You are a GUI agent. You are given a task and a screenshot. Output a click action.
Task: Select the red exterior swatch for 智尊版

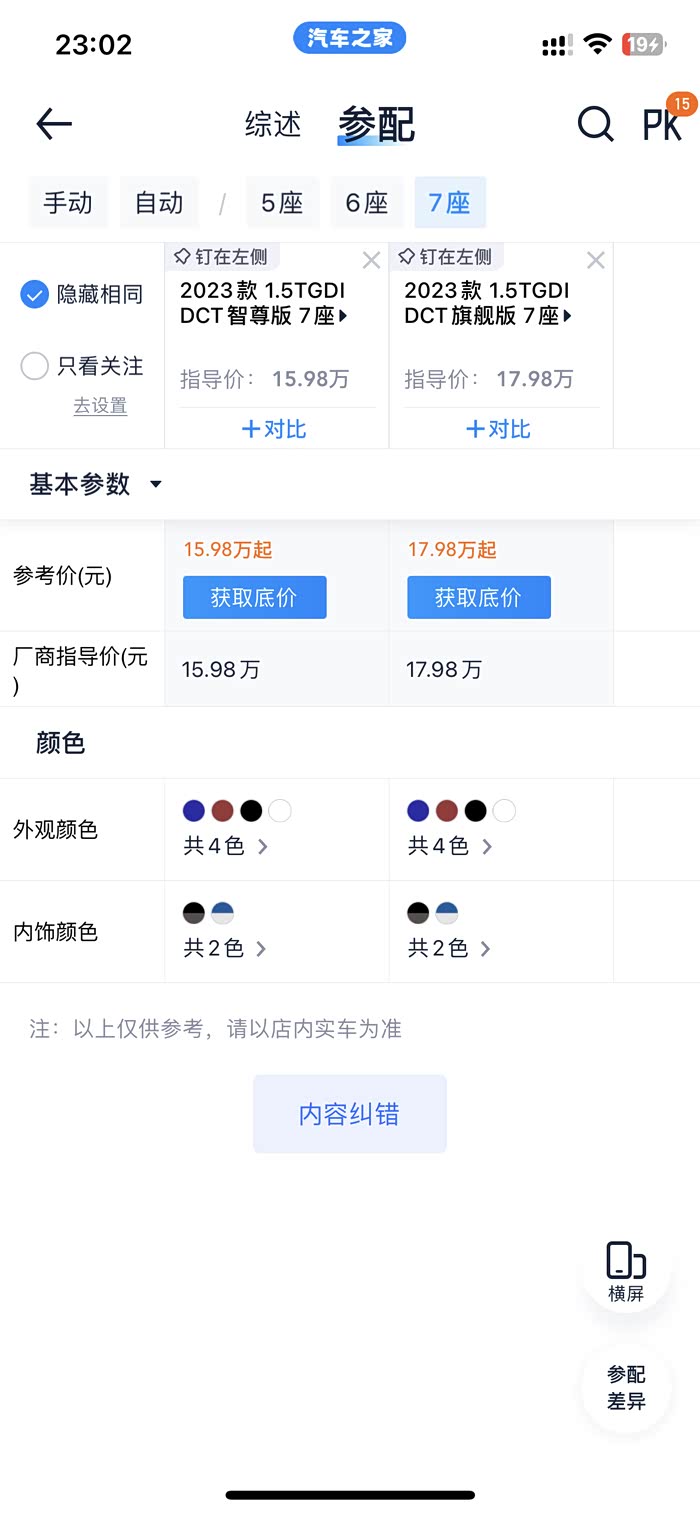222,810
